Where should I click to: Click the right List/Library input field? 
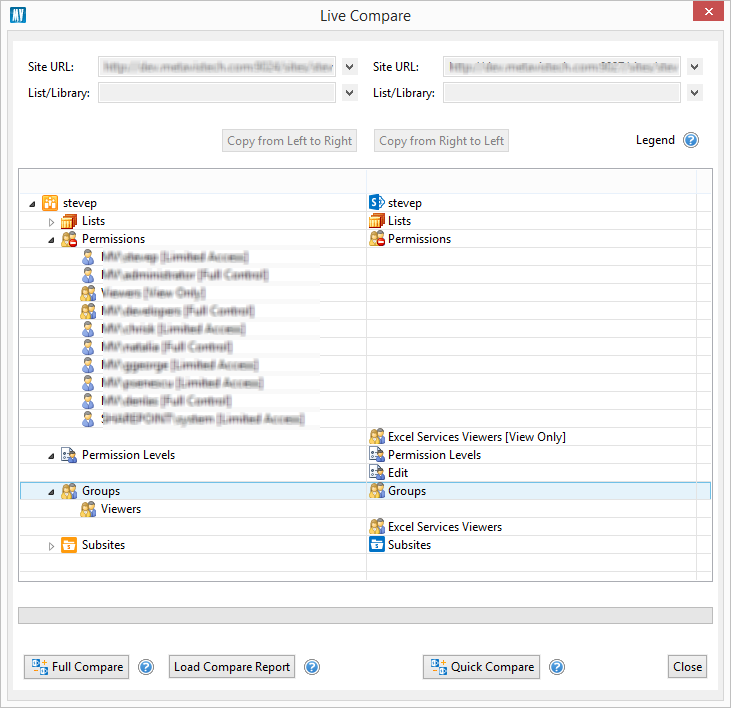(562, 93)
